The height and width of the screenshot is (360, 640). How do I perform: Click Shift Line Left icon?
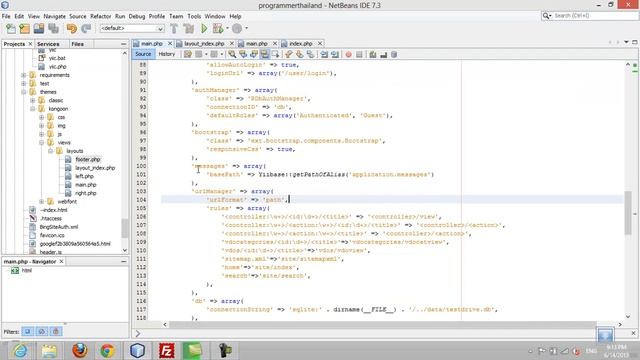pos(324,54)
